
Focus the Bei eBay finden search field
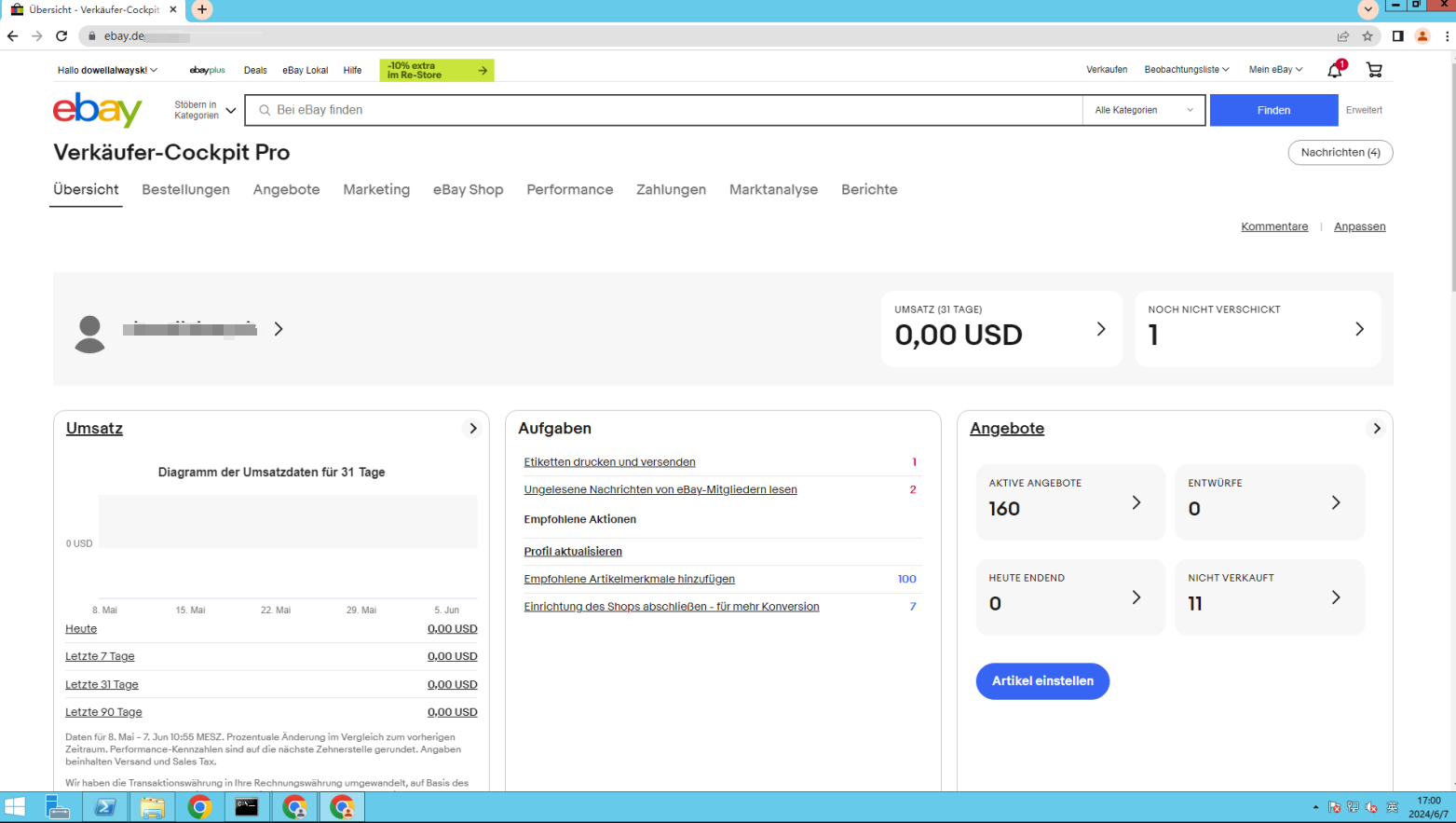pyautogui.click(x=663, y=110)
